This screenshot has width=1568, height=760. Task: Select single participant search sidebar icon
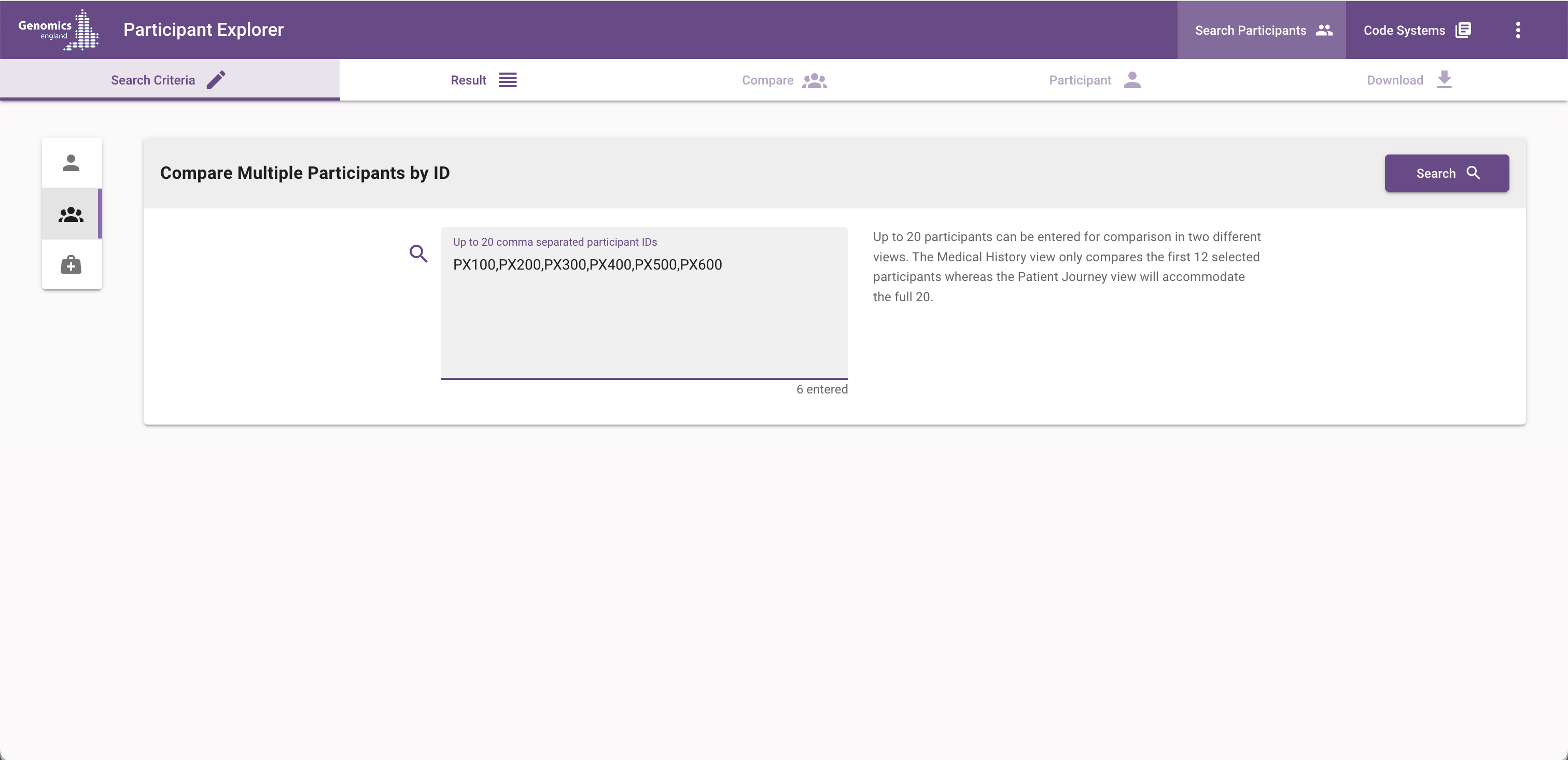point(71,163)
